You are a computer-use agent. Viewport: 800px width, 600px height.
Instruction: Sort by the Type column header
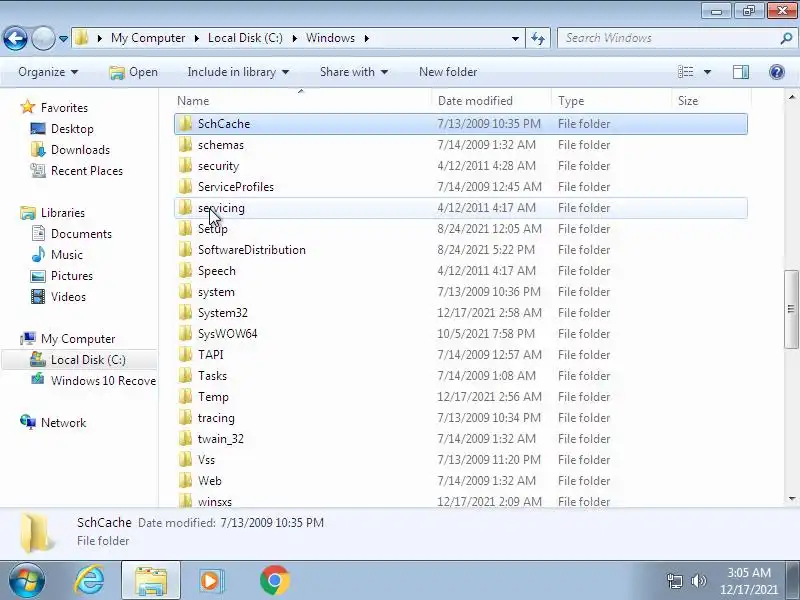(x=611, y=101)
